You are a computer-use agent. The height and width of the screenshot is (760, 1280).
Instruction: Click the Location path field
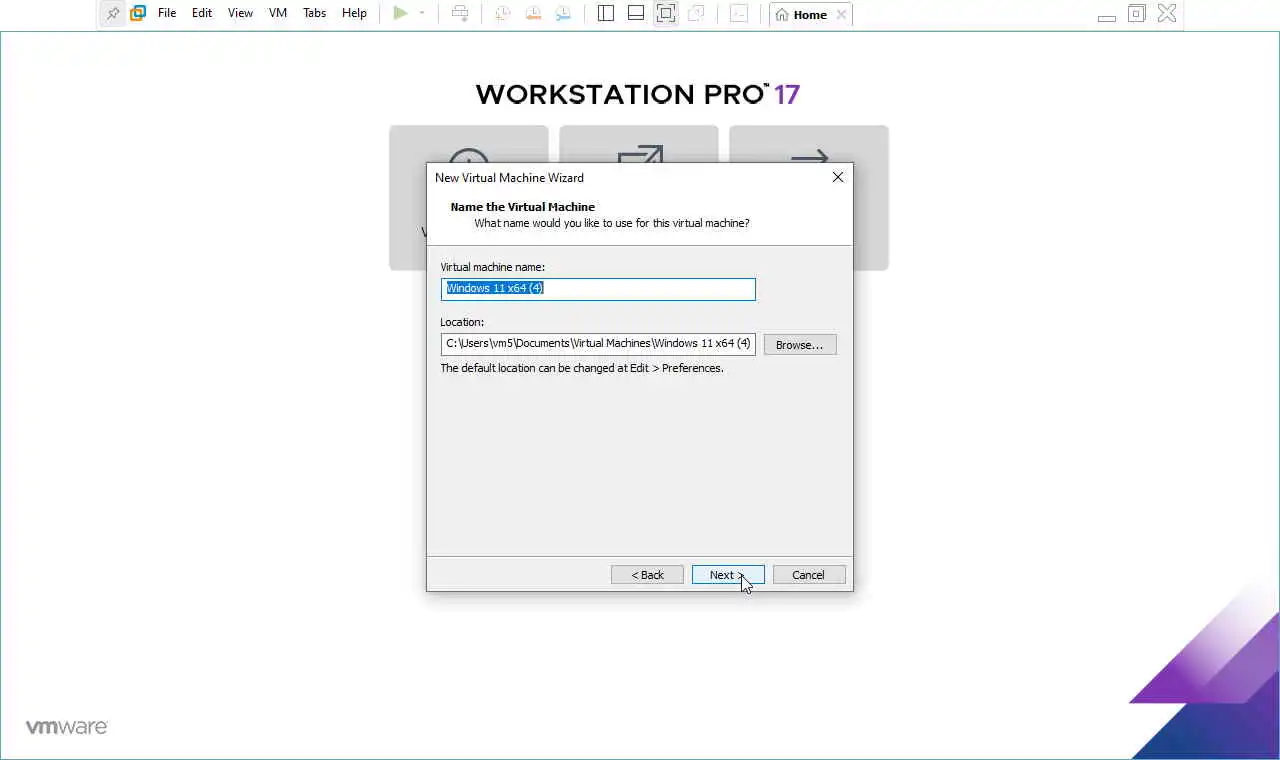click(598, 344)
